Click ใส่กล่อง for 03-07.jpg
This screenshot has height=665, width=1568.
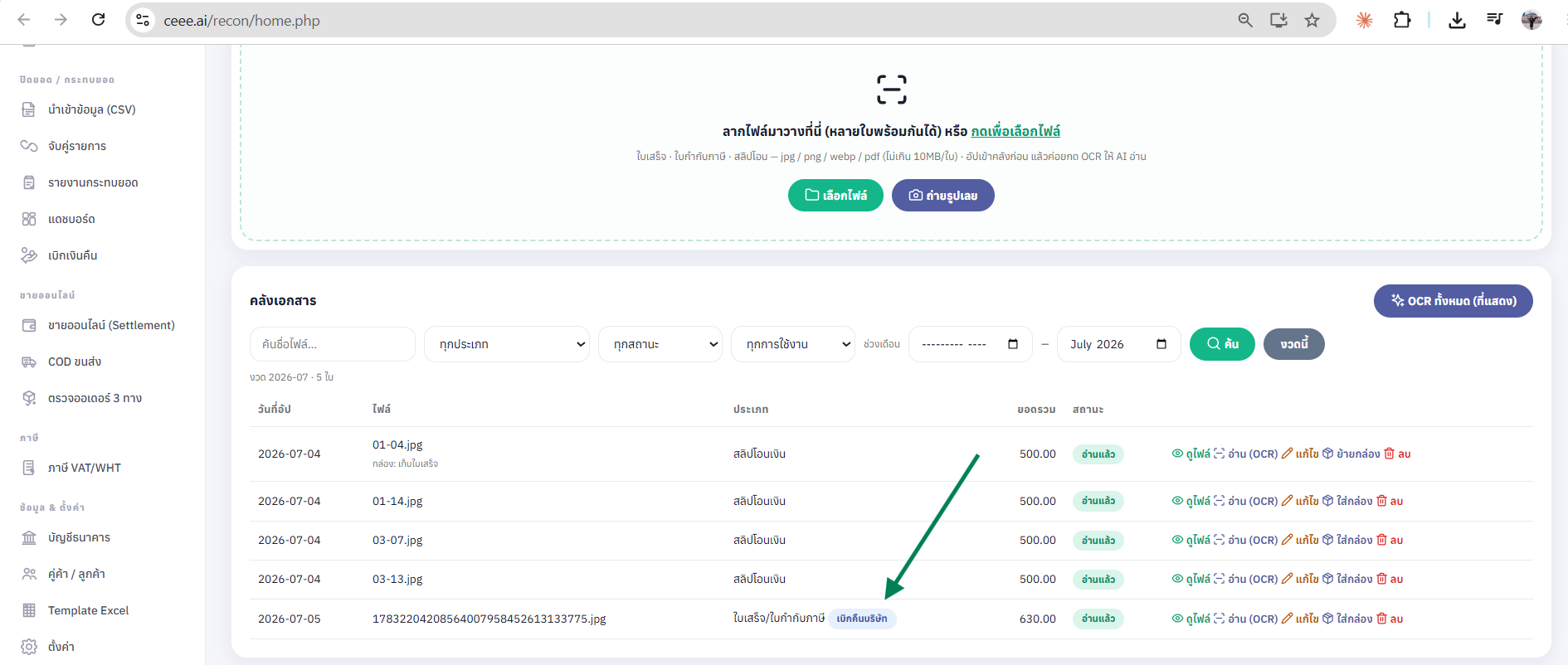(1347, 540)
